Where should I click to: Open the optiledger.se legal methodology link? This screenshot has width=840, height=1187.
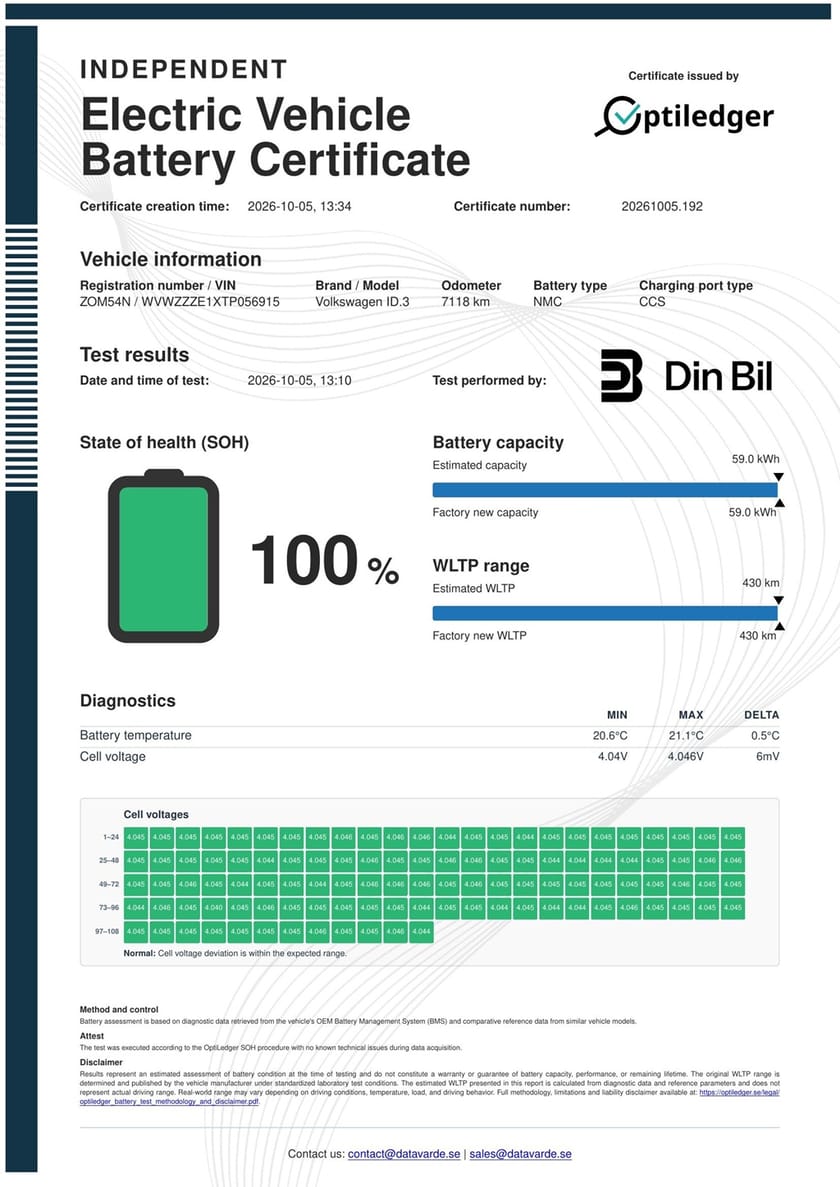pyautogui.click(x=429, y=1097)
